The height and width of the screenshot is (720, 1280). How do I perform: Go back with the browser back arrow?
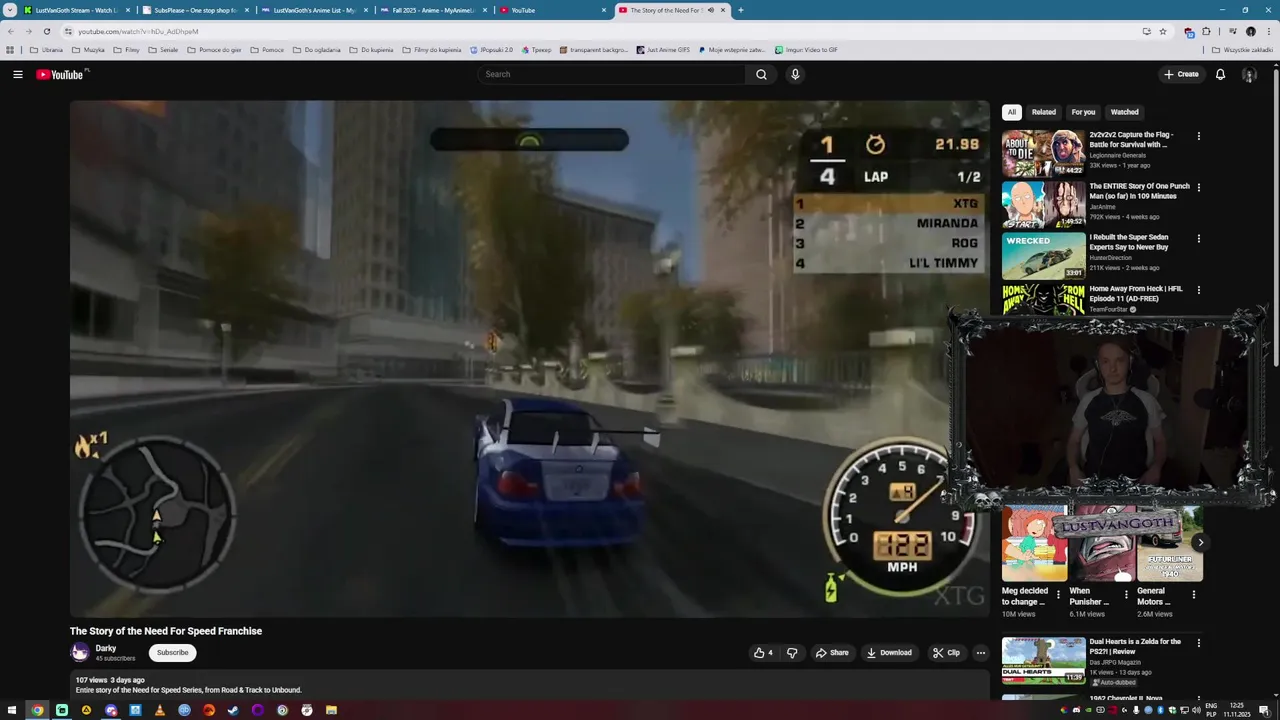(11, 31)
